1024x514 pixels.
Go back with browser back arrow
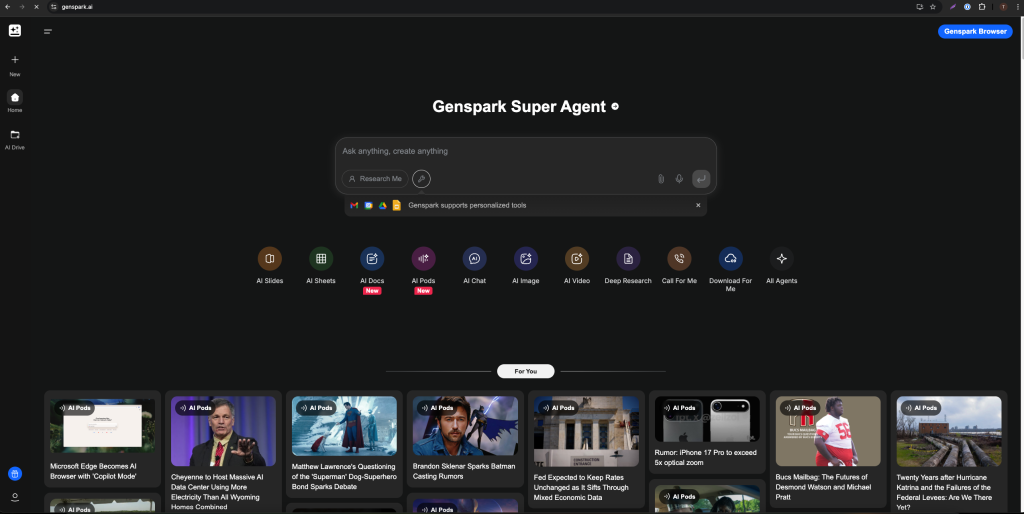(x=8, y=7)
